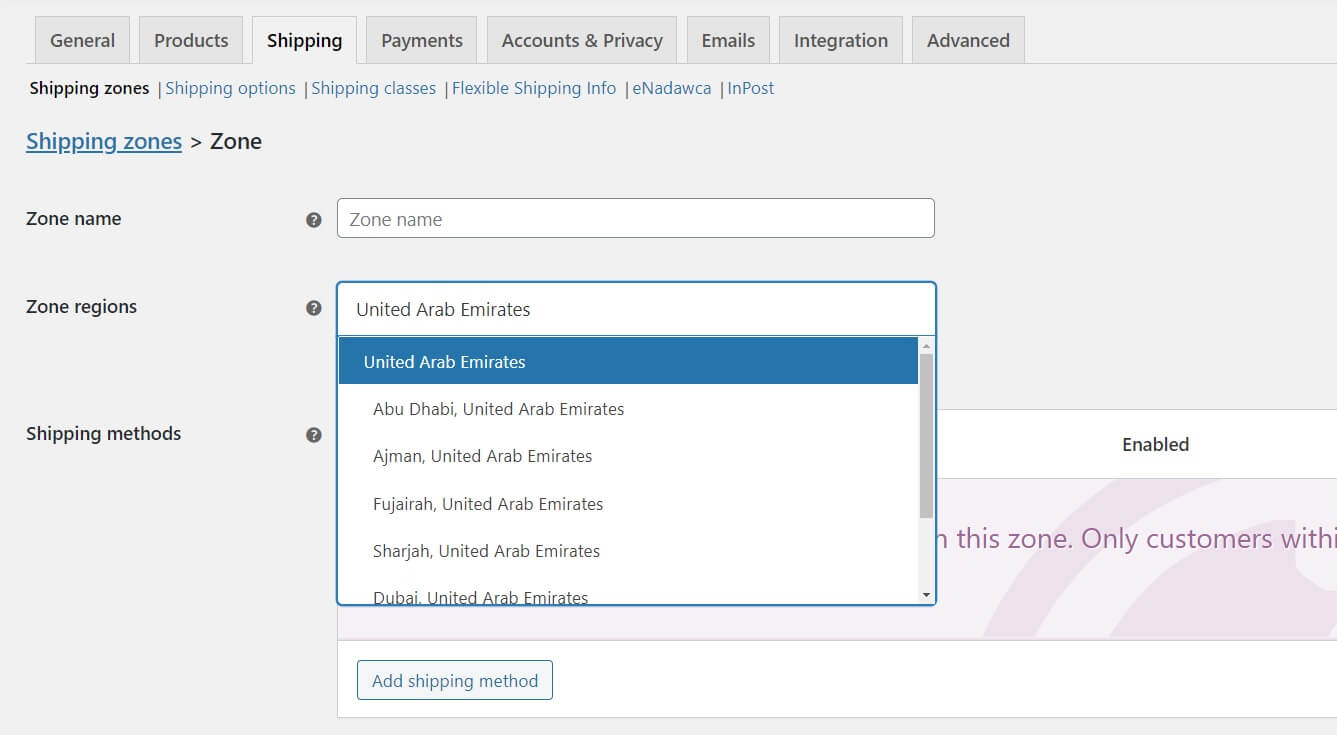Open the Shipping tab
Screen dimensions: 1337x735
[304, 40]
